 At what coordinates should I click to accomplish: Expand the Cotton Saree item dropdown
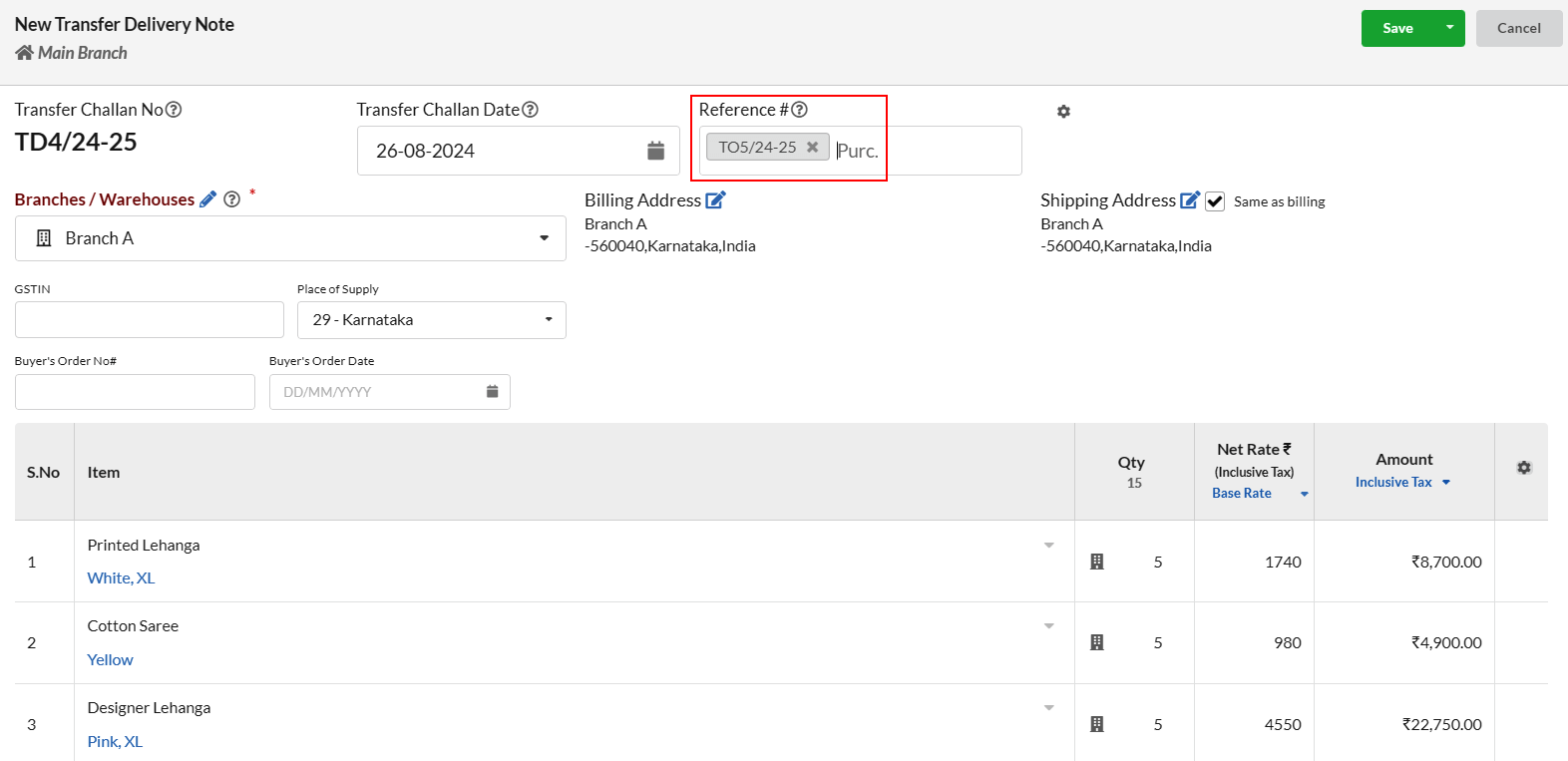[1049, 626]
